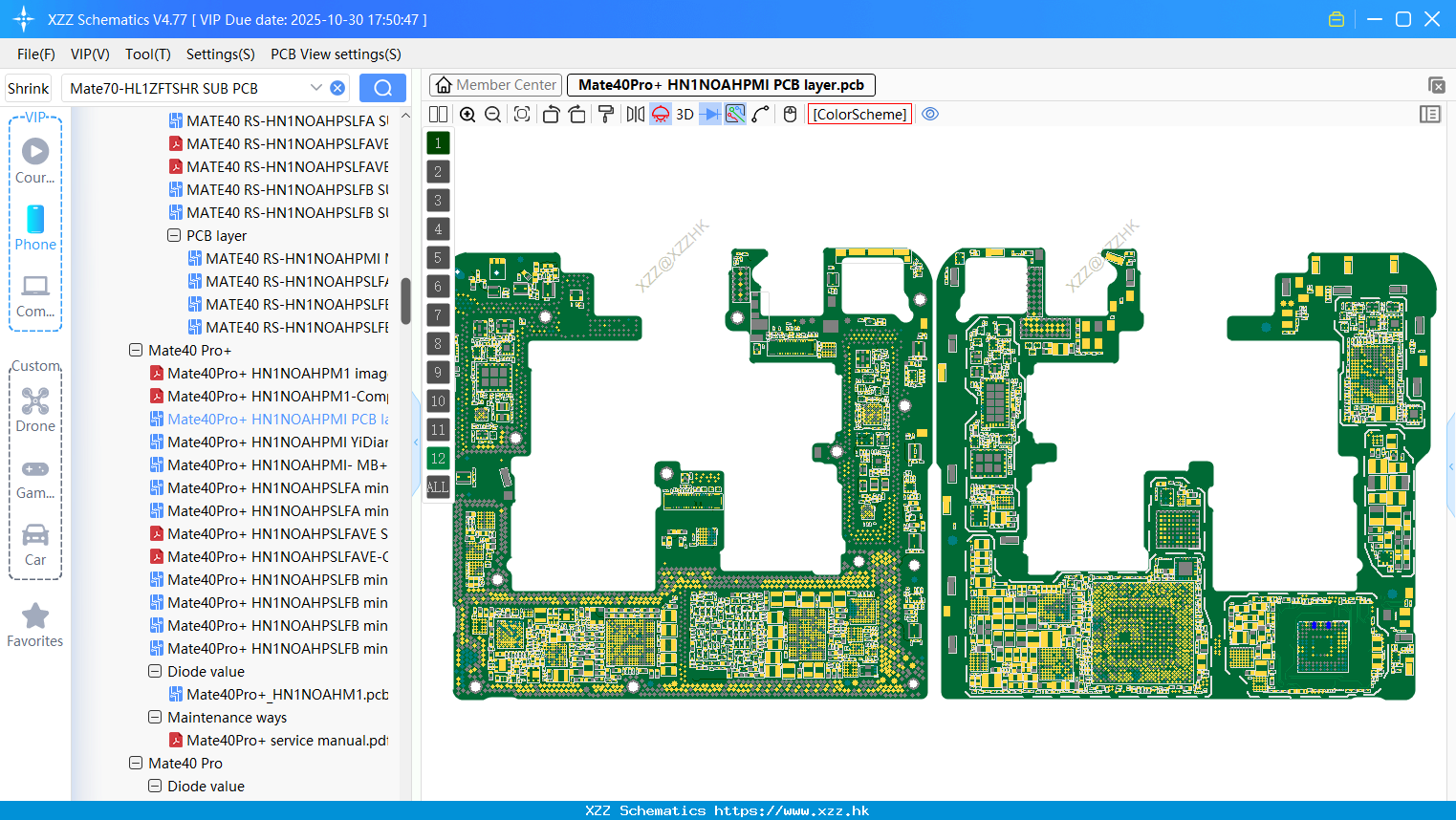Select the Phone category in sidebar

click(35, 227)
